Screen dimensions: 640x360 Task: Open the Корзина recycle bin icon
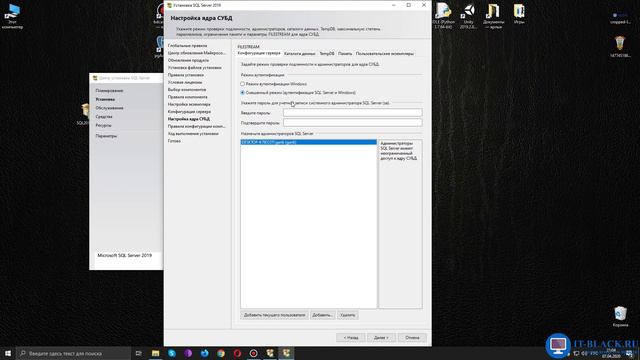coord(620,317)
